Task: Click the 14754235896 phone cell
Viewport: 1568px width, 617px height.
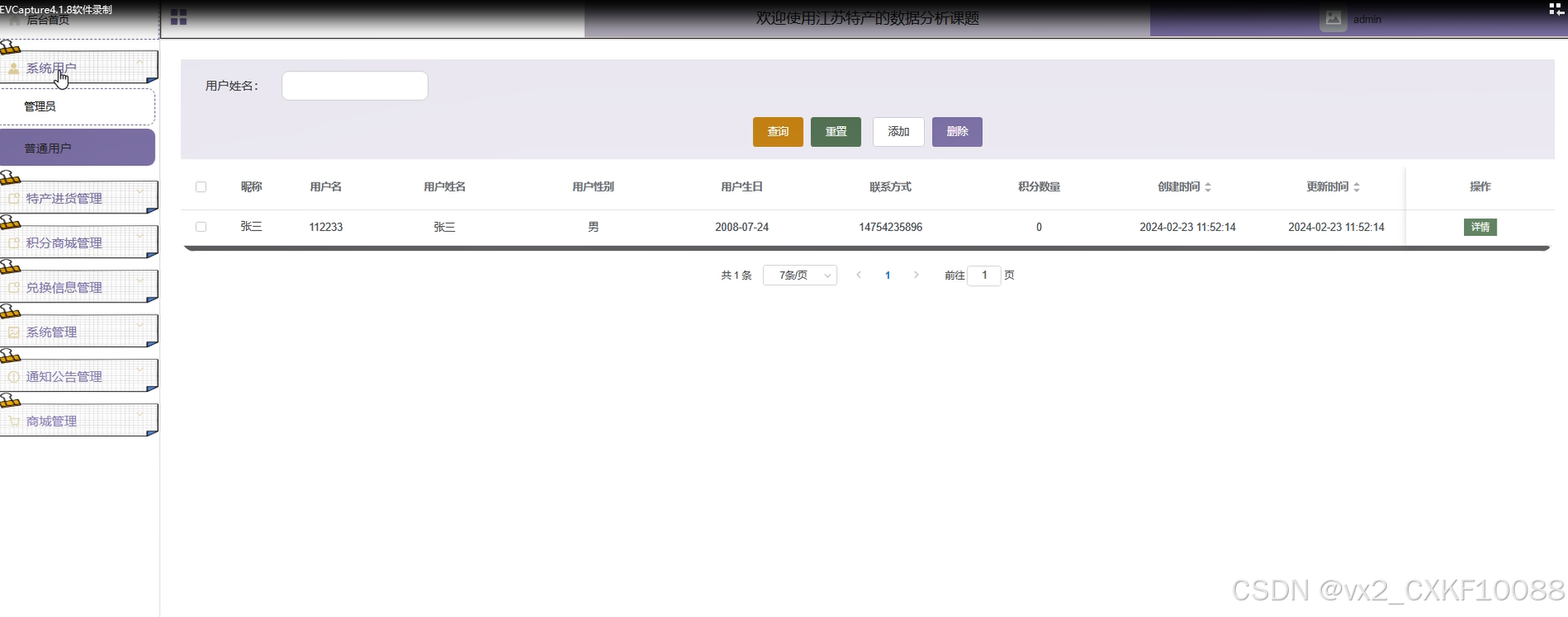Action: click(x=891, y=227)
